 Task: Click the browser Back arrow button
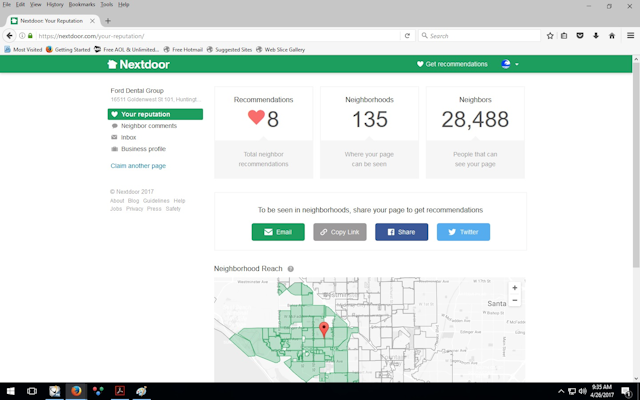click(x=9, y=36)
